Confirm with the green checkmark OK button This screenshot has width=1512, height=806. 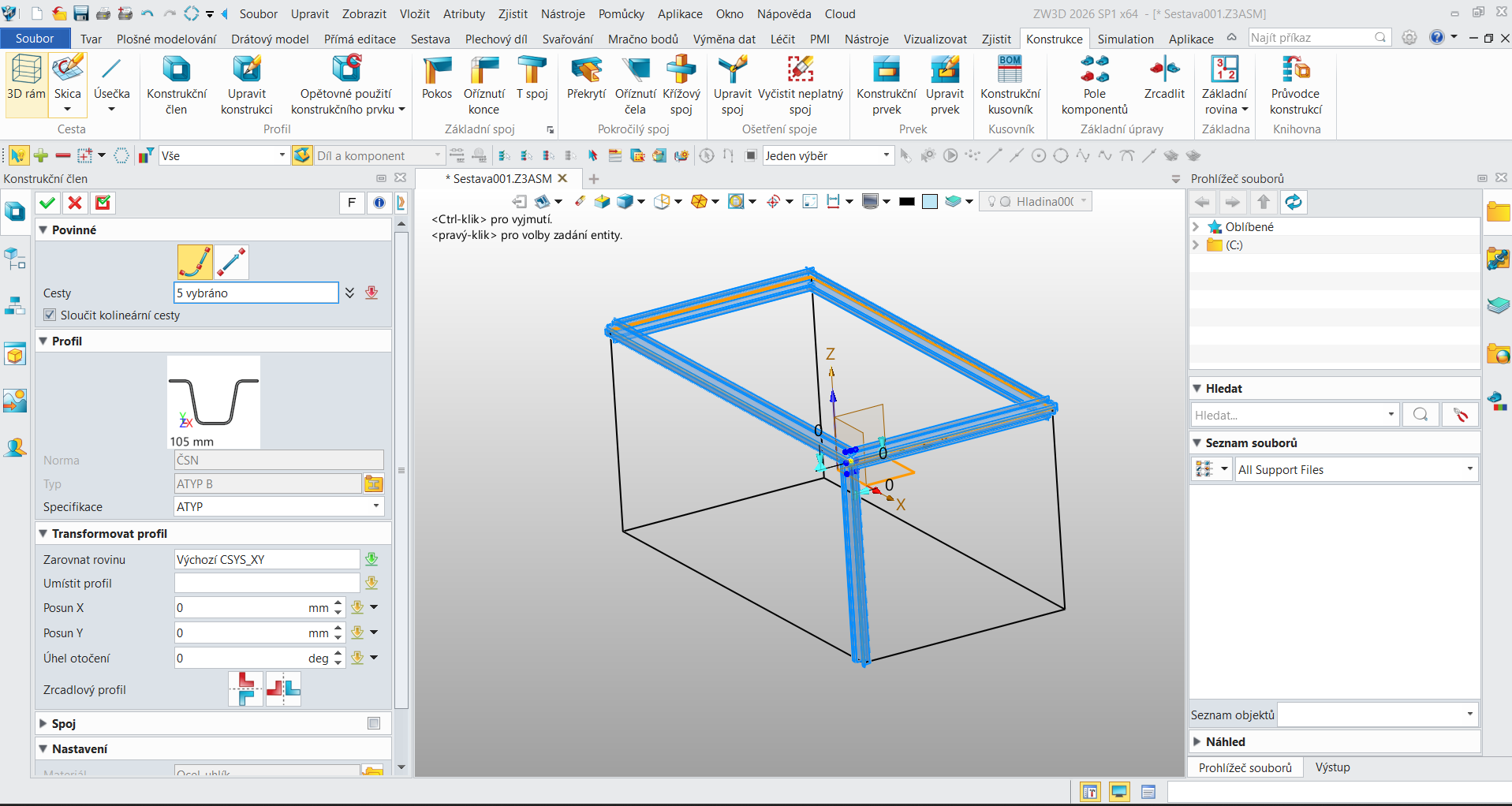(47, 203)
